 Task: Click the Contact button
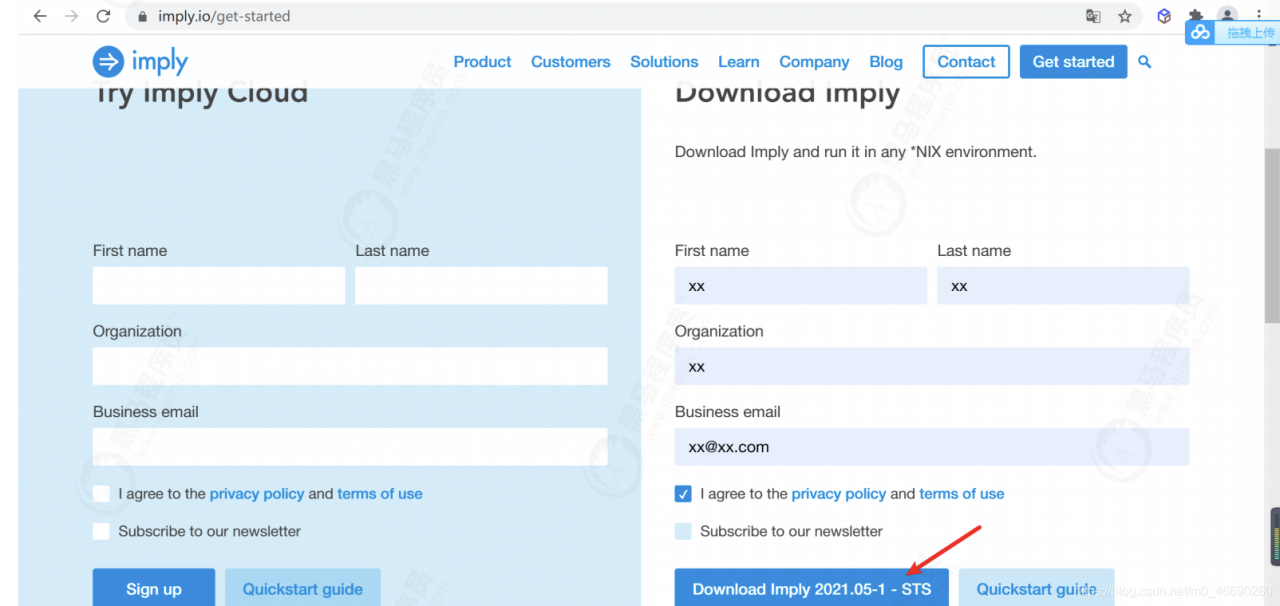(966, 62)
